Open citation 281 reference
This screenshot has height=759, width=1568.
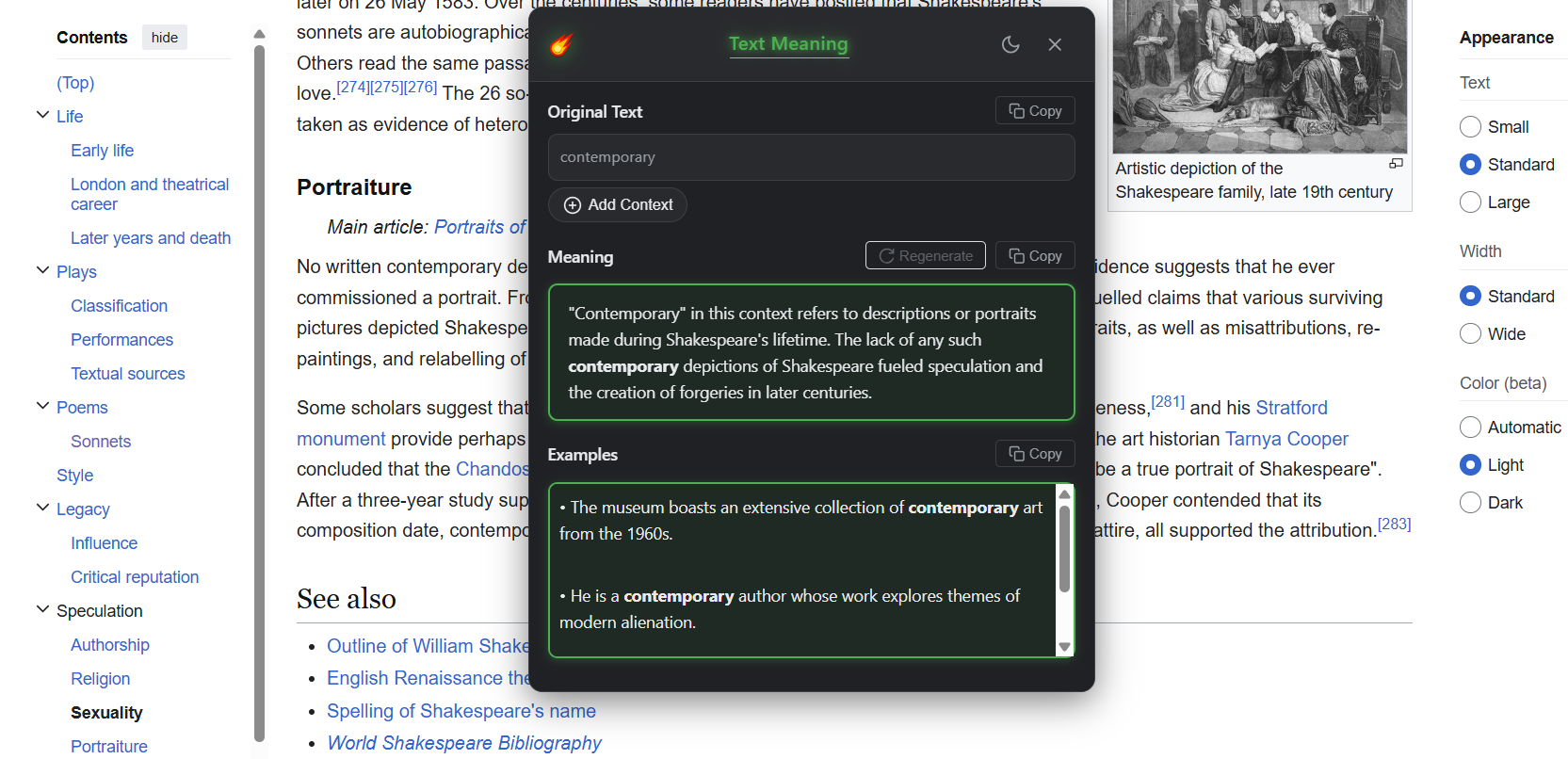click(1168, 402)
